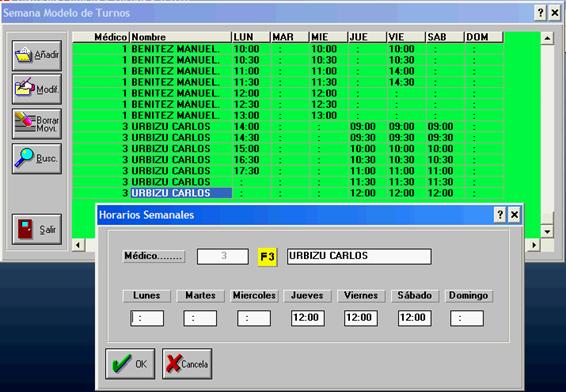Click the VIE column header

click(406, 37)
